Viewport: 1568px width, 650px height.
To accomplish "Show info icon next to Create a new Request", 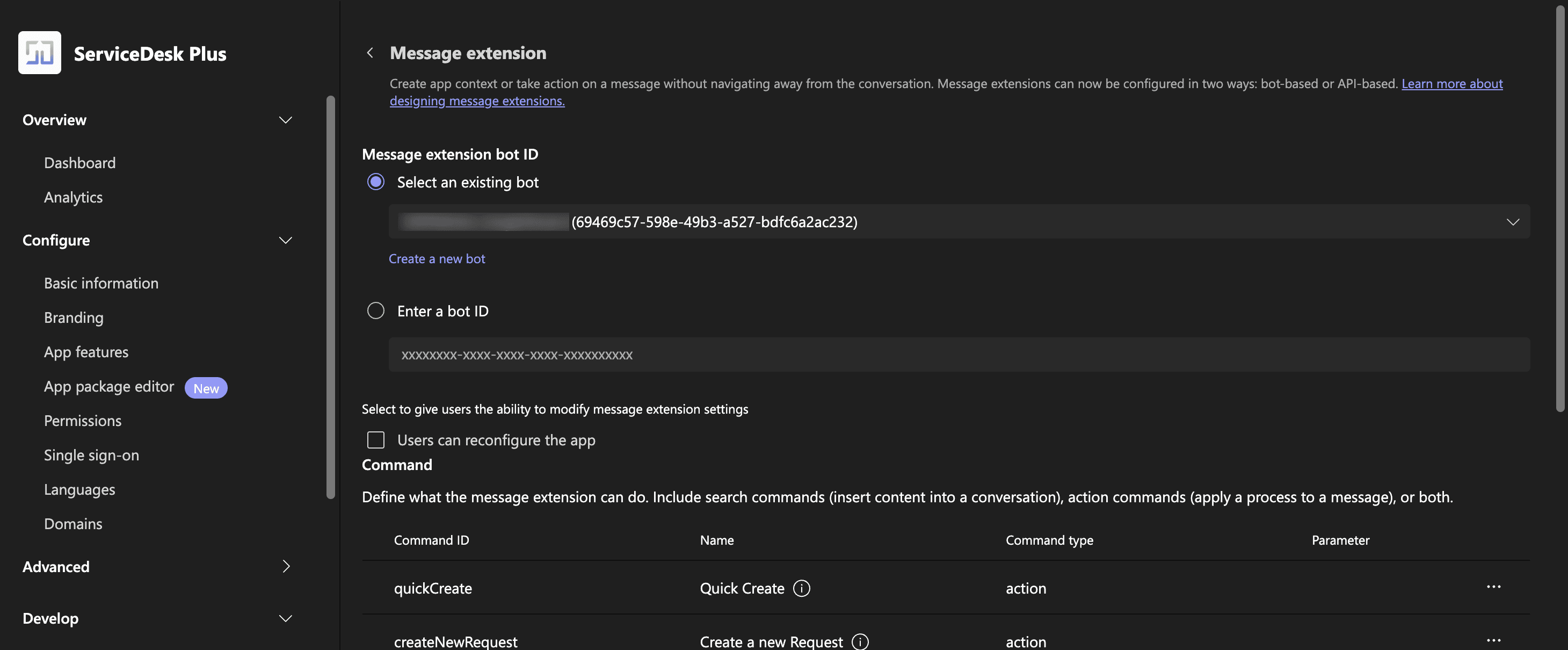I will pos(860,641).
